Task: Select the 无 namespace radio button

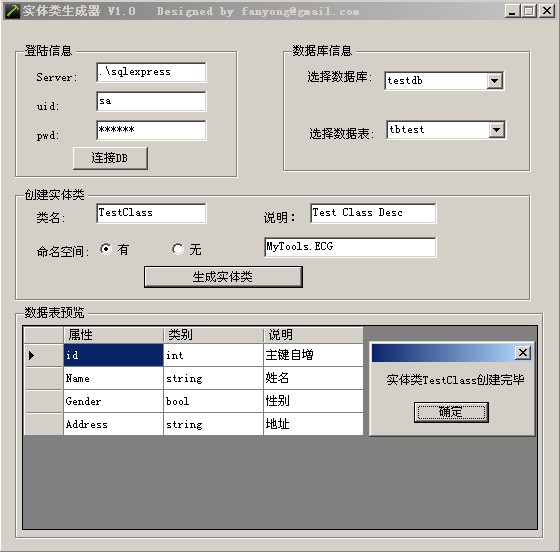Action: (178, 249)
